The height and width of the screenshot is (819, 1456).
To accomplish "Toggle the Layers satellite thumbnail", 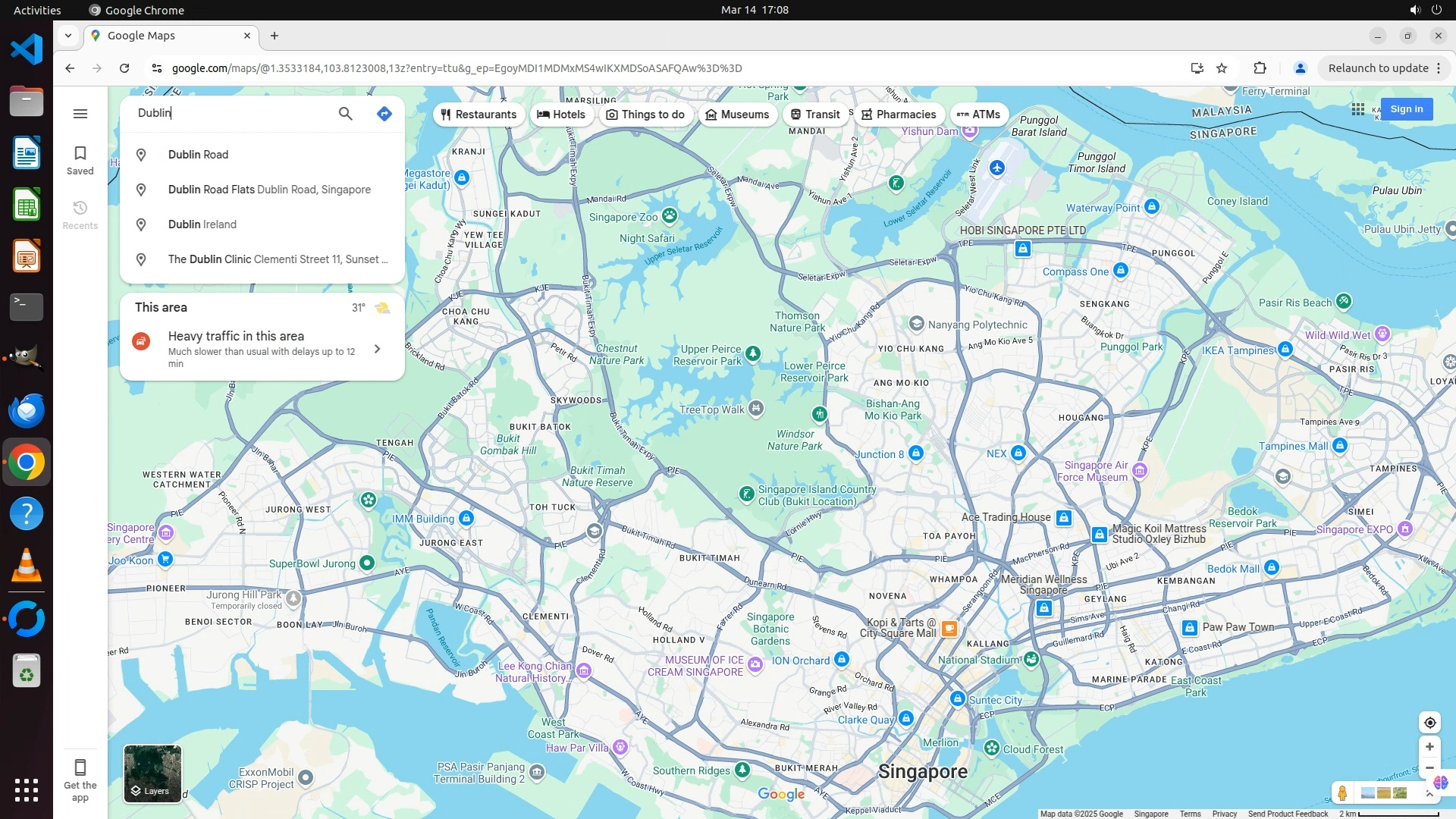I will [152, 773].
